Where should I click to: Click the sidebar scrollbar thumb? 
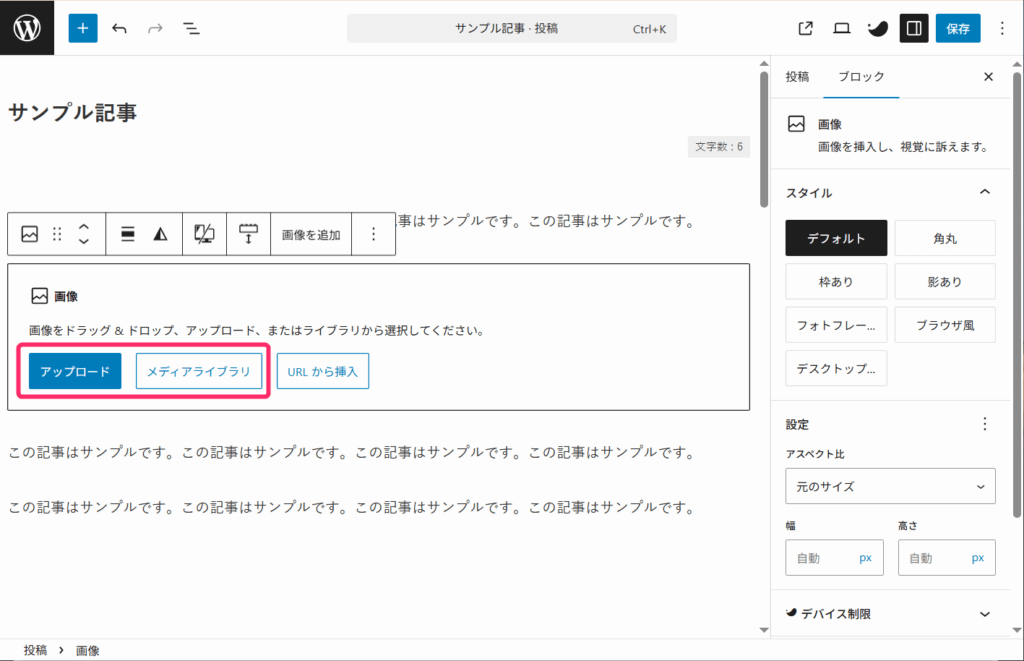tap(1017, 294)
